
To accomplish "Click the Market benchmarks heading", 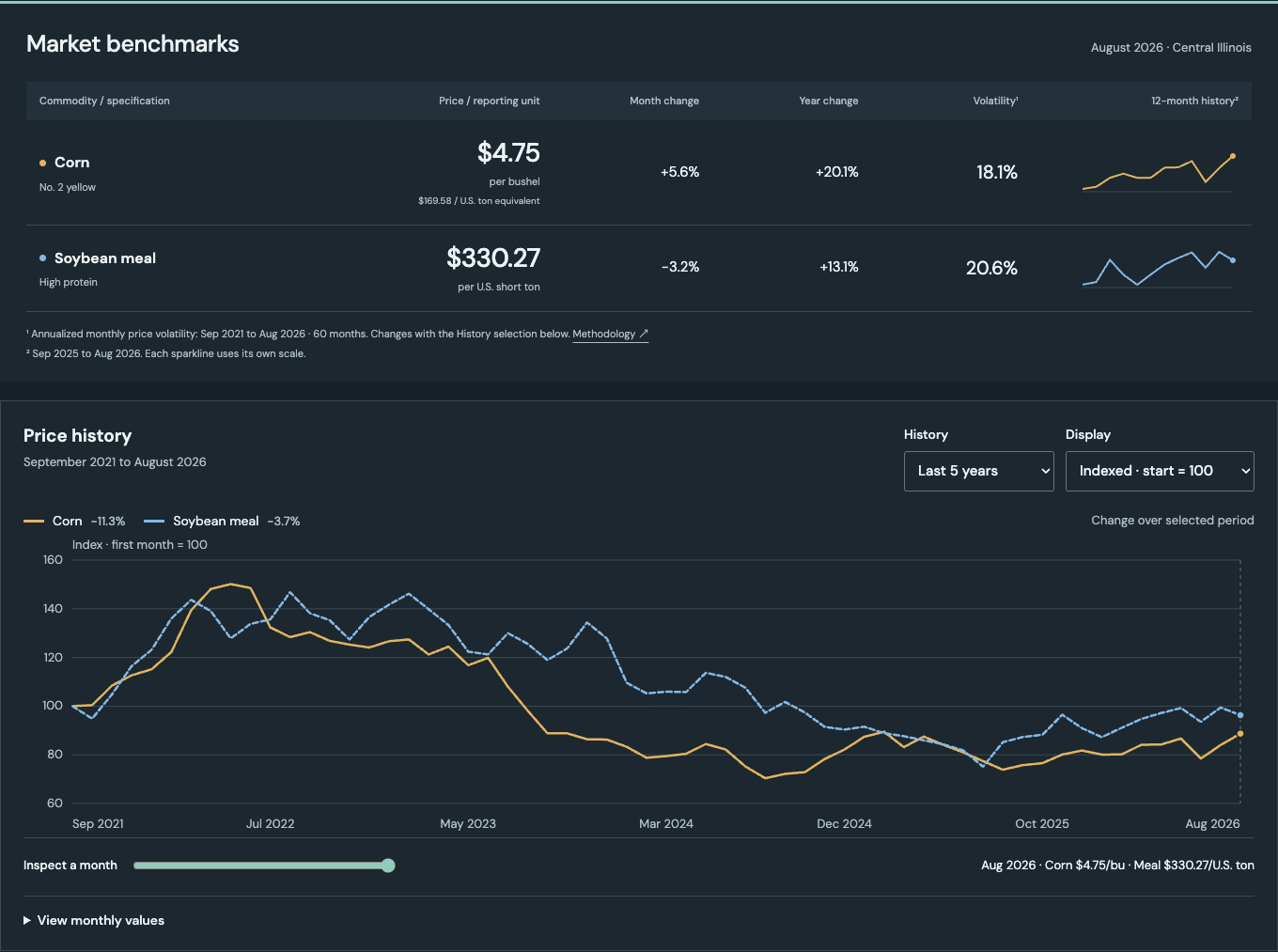I will point(132,44).
